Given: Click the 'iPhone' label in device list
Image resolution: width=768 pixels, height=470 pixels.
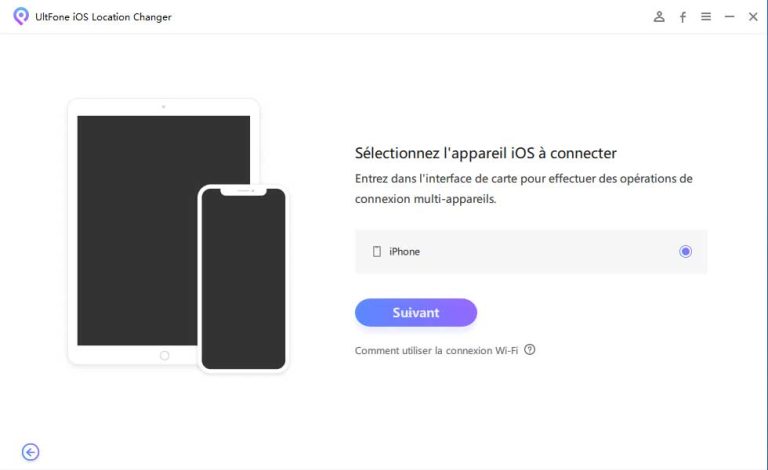Looking at the screenshot, I should [404, 252].
